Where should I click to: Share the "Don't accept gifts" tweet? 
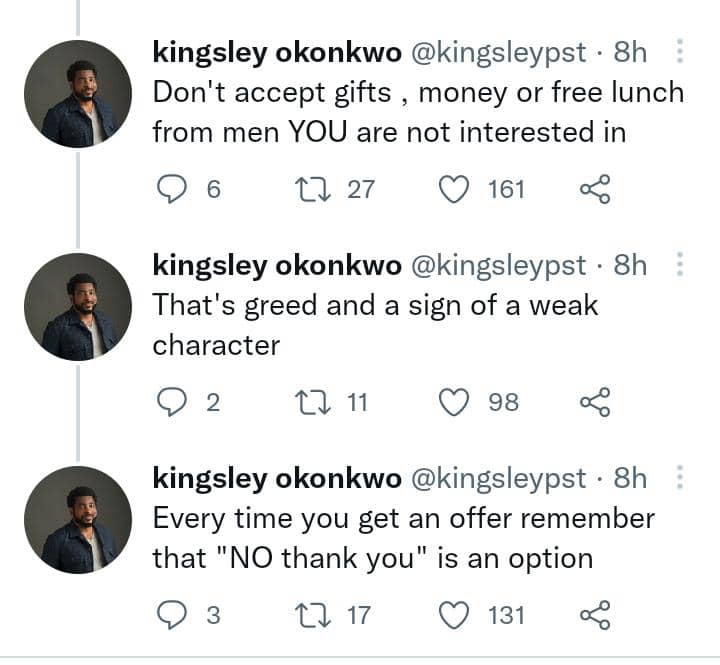point(595,188)
